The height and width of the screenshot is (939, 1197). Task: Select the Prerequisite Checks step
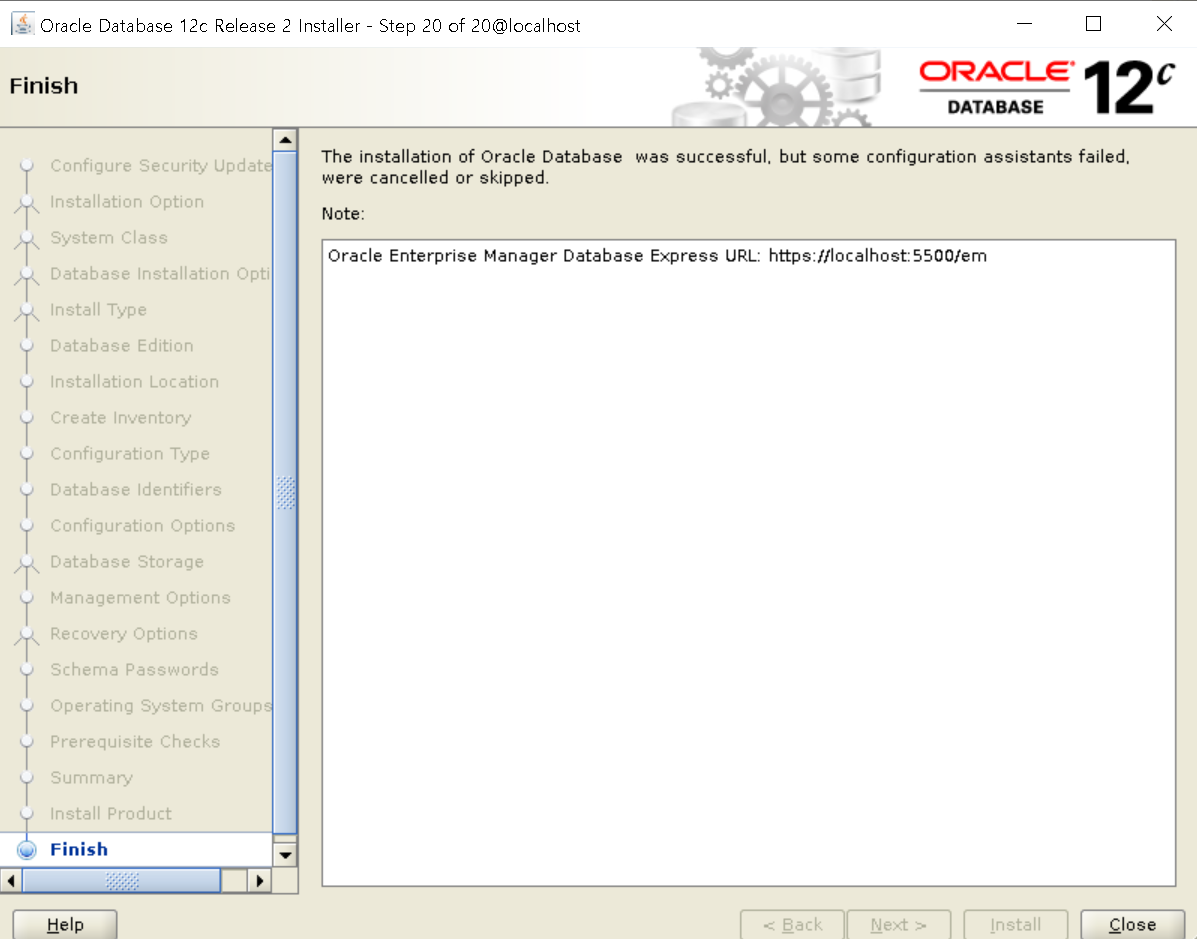tap(135, 741)
